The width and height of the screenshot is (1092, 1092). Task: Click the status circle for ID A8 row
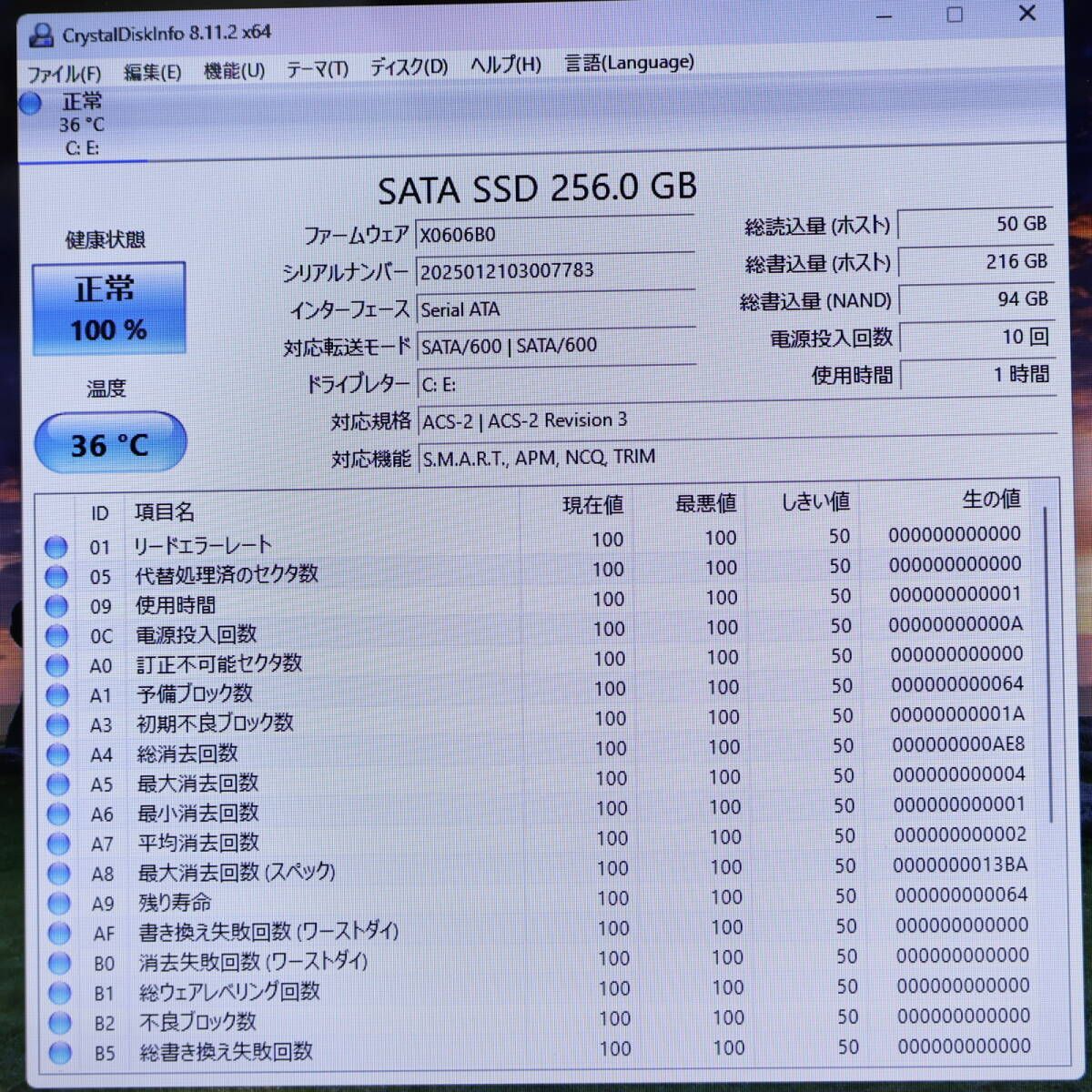pyautogui.click(x=59, y=874)
